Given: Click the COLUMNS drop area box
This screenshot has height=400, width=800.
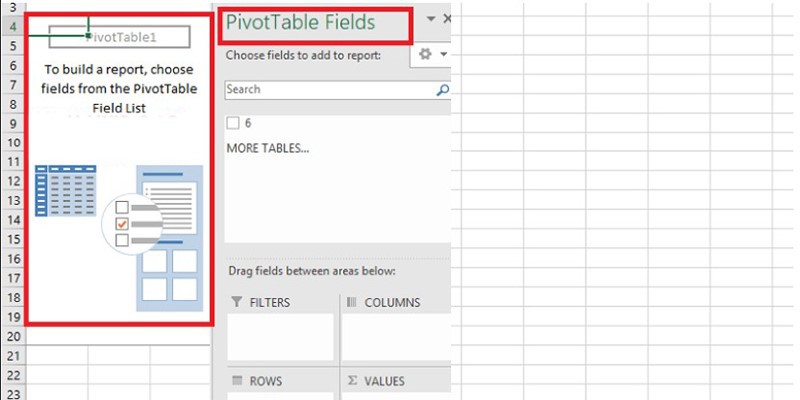Looking at the screenshot, I should [396, 337].
